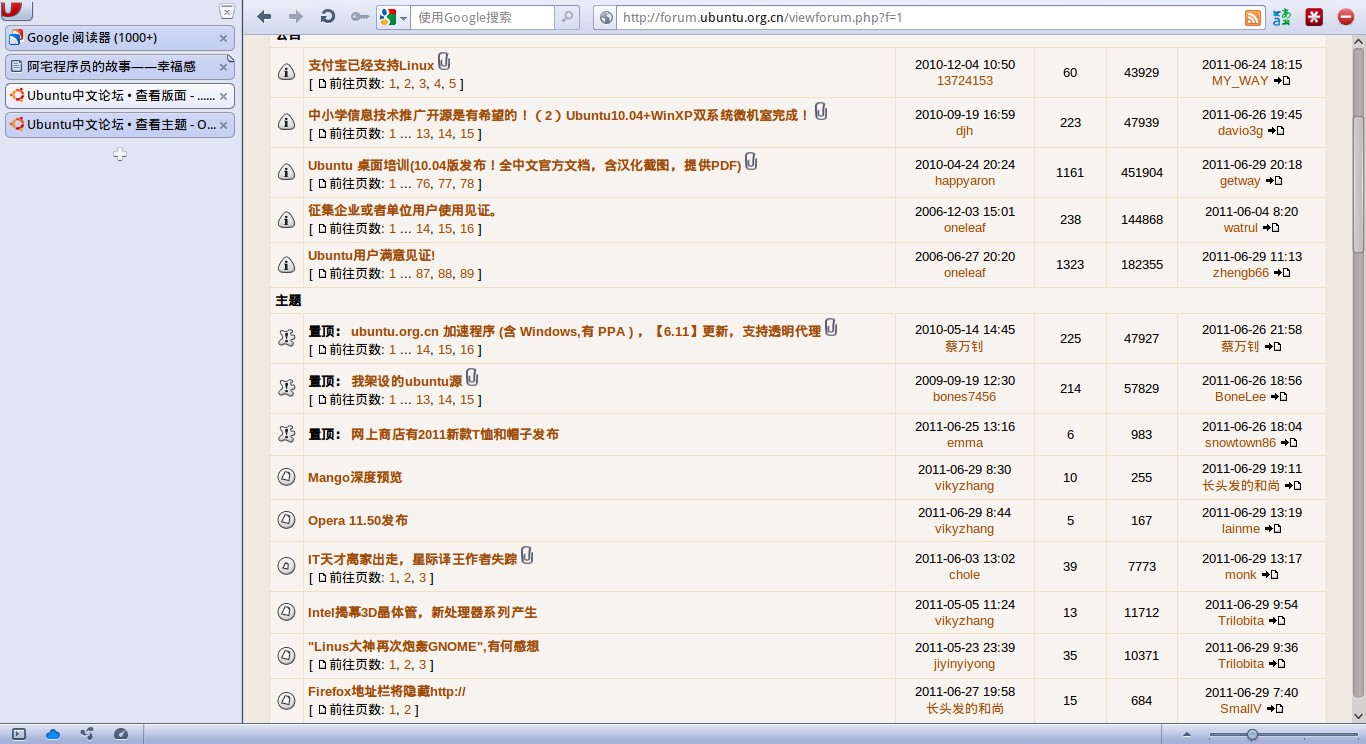The width and height of the screenshot is (1366, 744).
Task: Jump to latest post by snowtown86 icon
Action: pos(1289,443)
